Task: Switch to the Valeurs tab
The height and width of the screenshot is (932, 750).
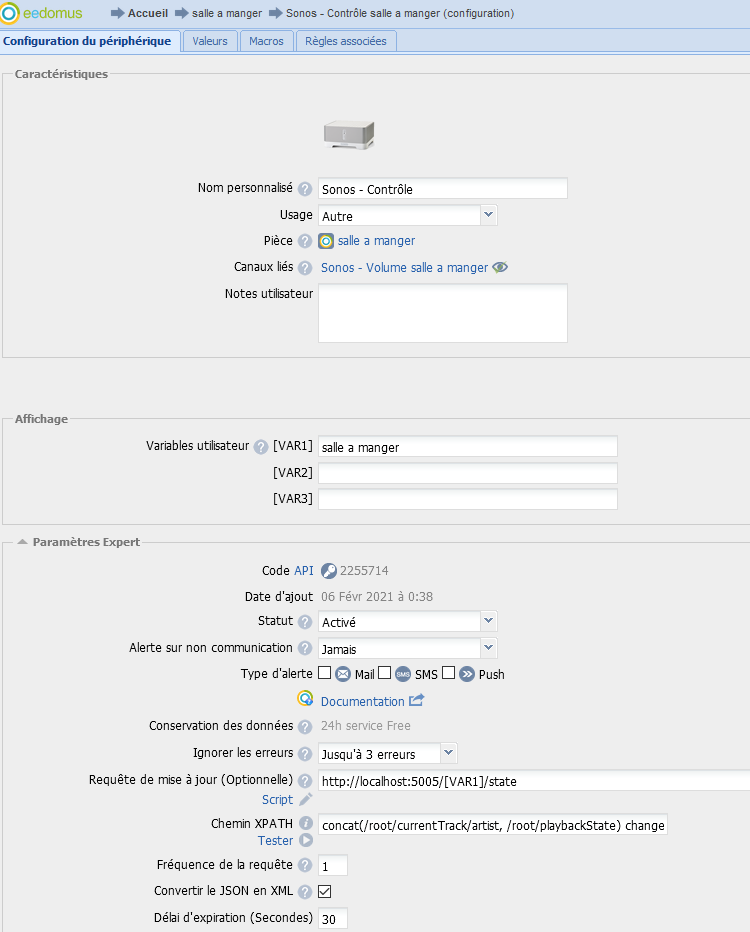Action: [x=210, y=41]
